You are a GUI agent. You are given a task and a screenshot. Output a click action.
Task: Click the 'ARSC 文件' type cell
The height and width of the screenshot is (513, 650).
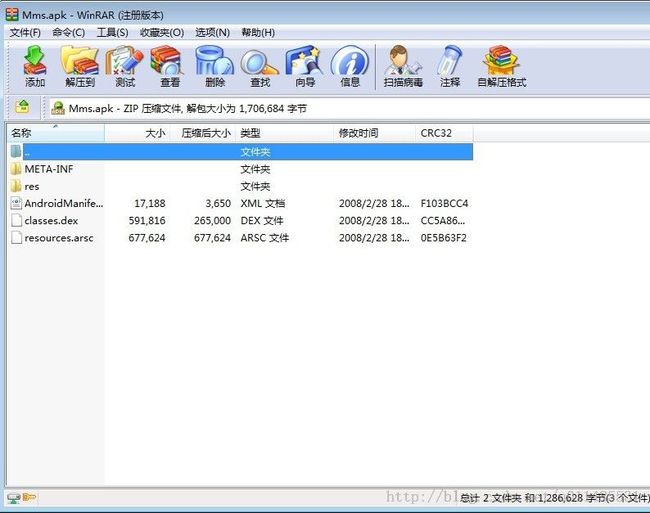[x=265, y=238]
